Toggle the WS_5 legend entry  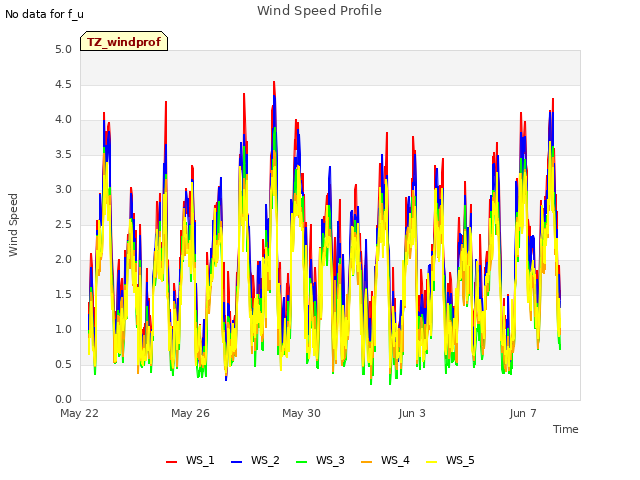pos(450,460)
